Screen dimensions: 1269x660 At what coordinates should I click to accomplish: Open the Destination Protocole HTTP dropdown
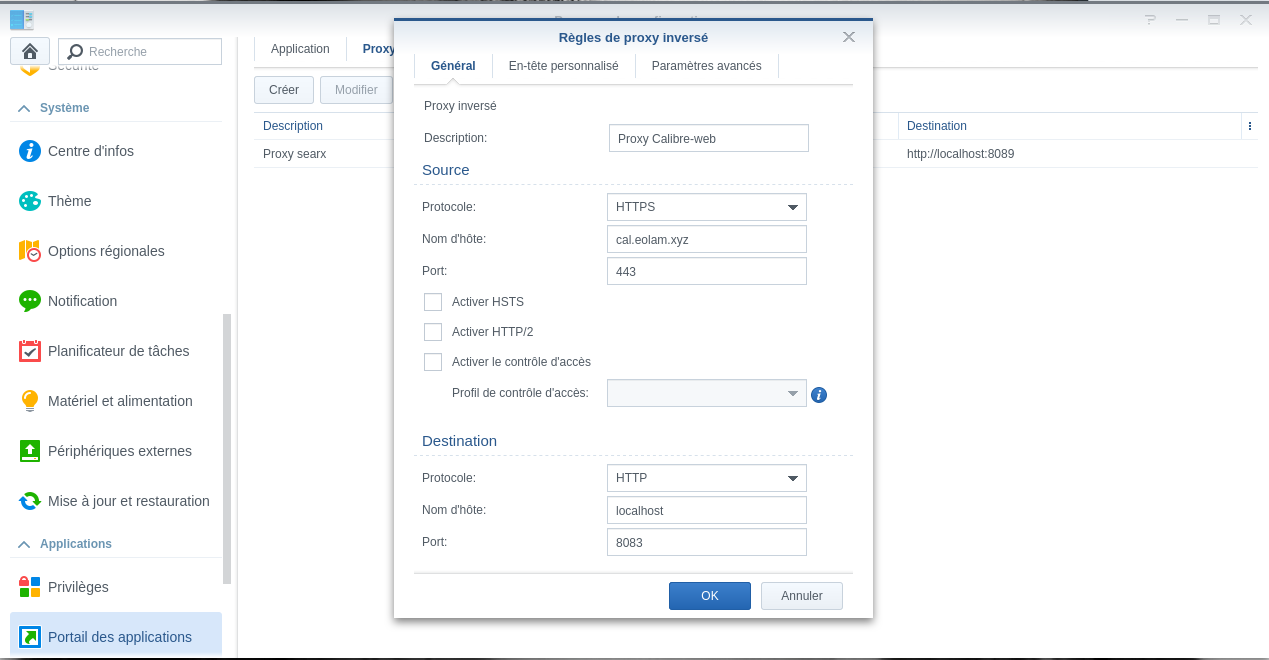coord(706,478)
